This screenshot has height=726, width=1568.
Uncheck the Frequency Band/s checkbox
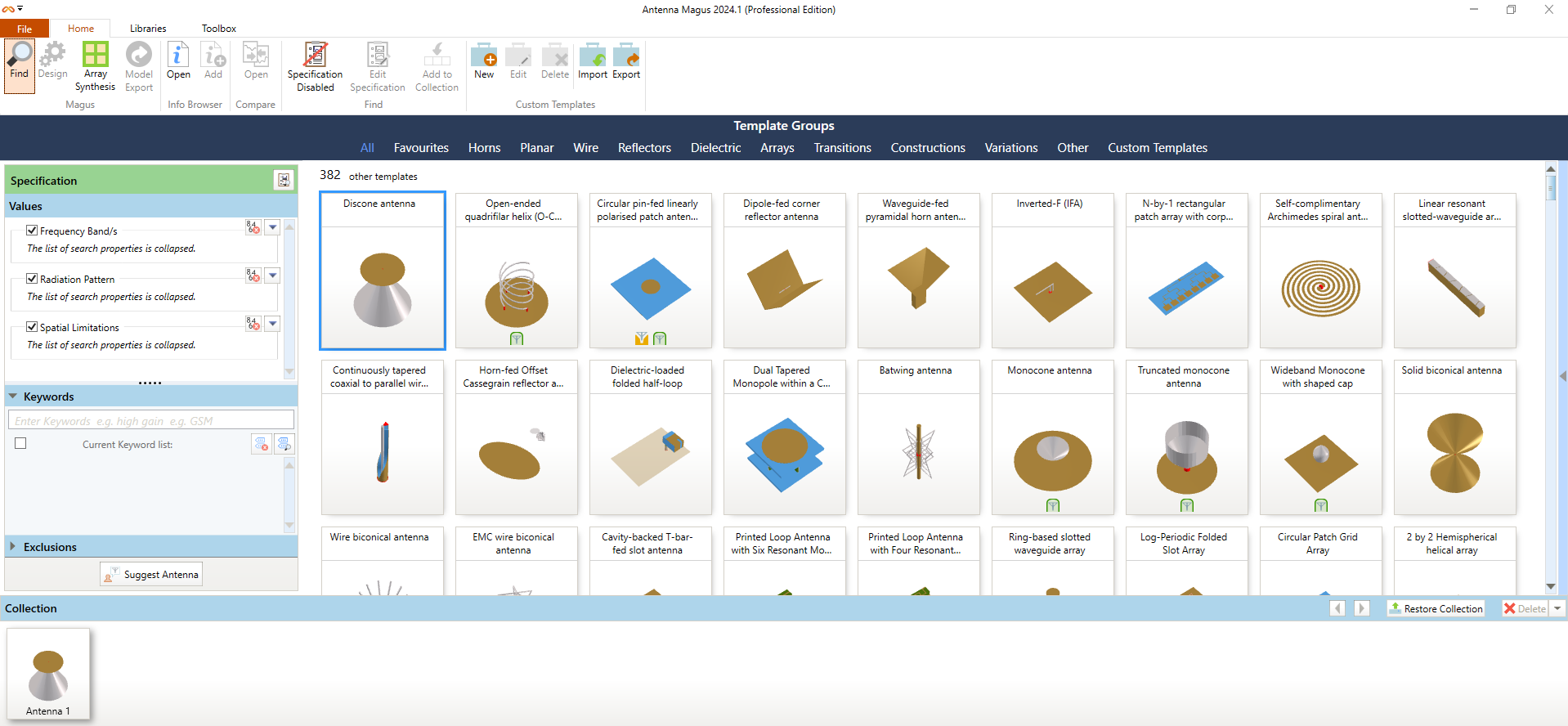tap(32, 231)
